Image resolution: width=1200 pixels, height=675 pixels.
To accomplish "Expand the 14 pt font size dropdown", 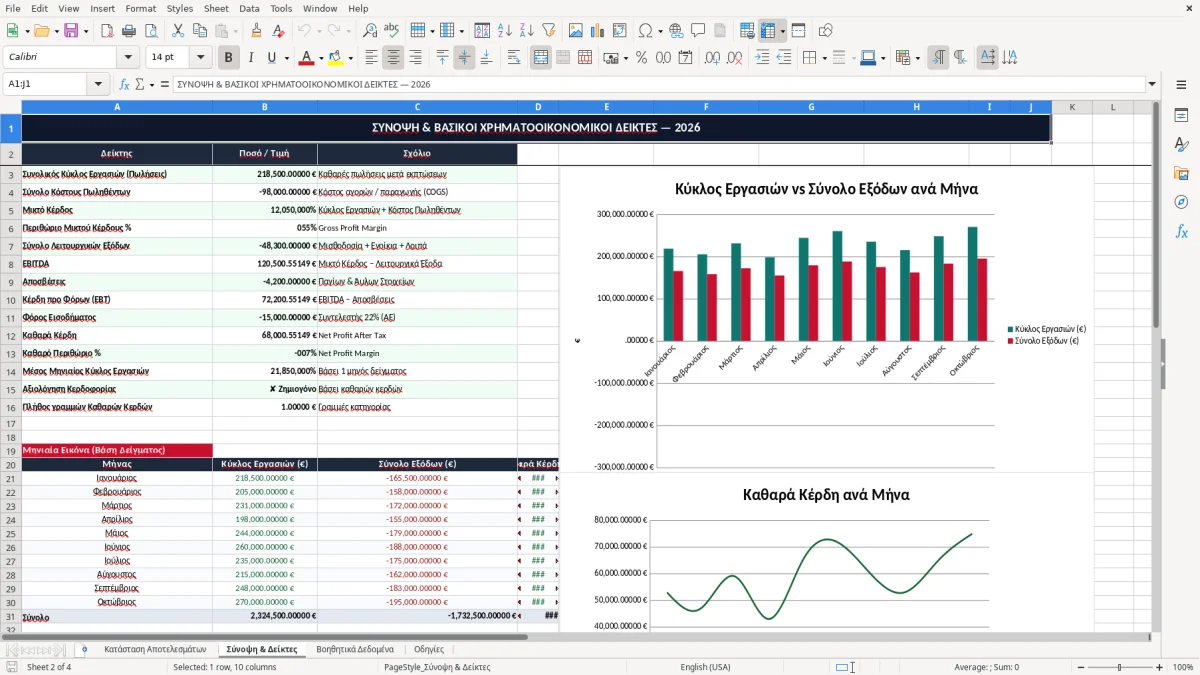I will tap(201, 58).
